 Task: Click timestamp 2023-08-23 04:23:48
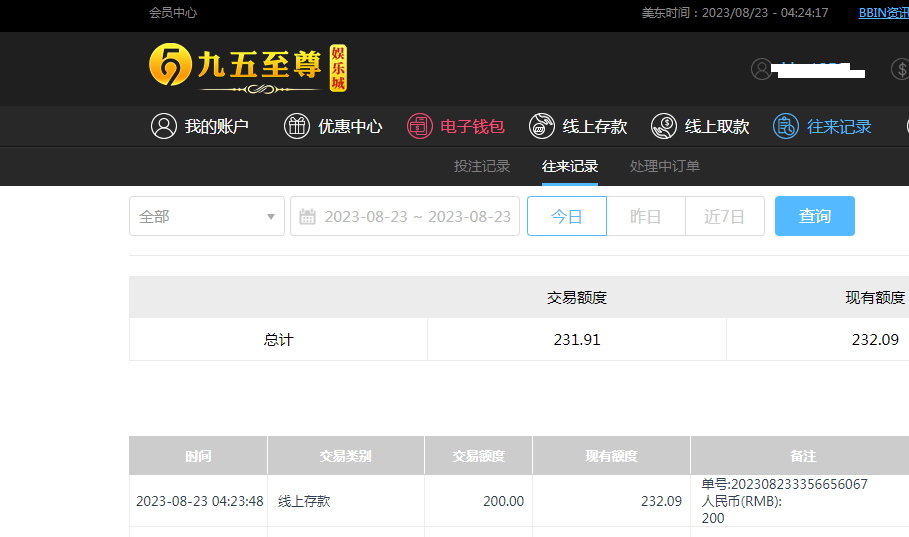tap(199, 501)
